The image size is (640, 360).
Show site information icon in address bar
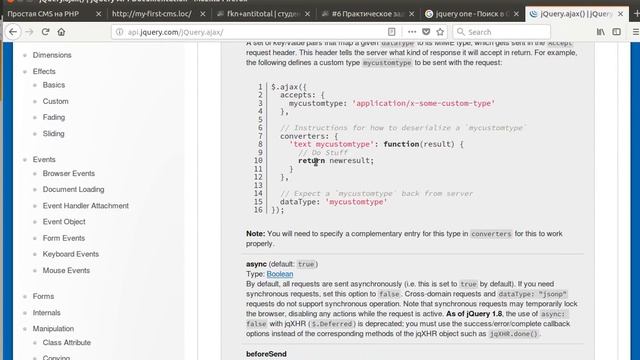point(119,32)
